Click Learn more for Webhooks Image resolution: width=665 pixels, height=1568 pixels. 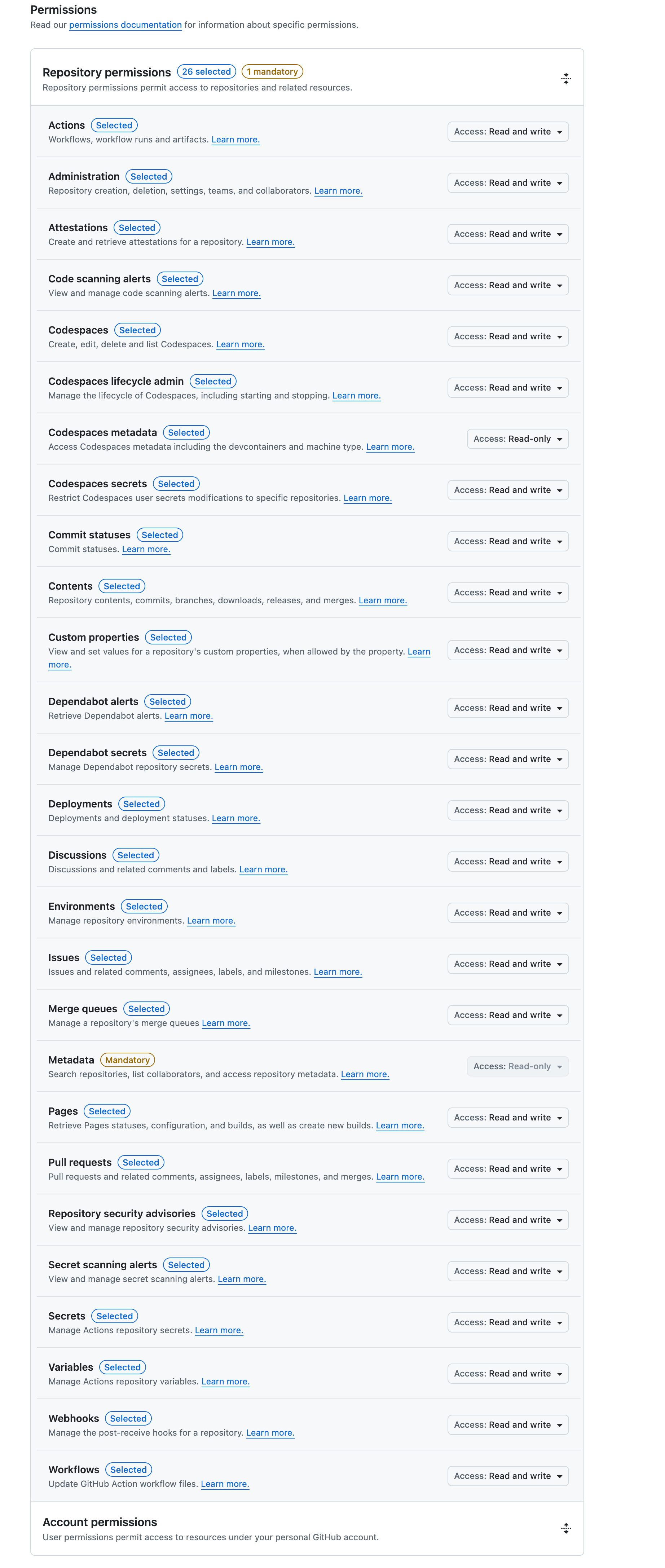coord(270,1433)
